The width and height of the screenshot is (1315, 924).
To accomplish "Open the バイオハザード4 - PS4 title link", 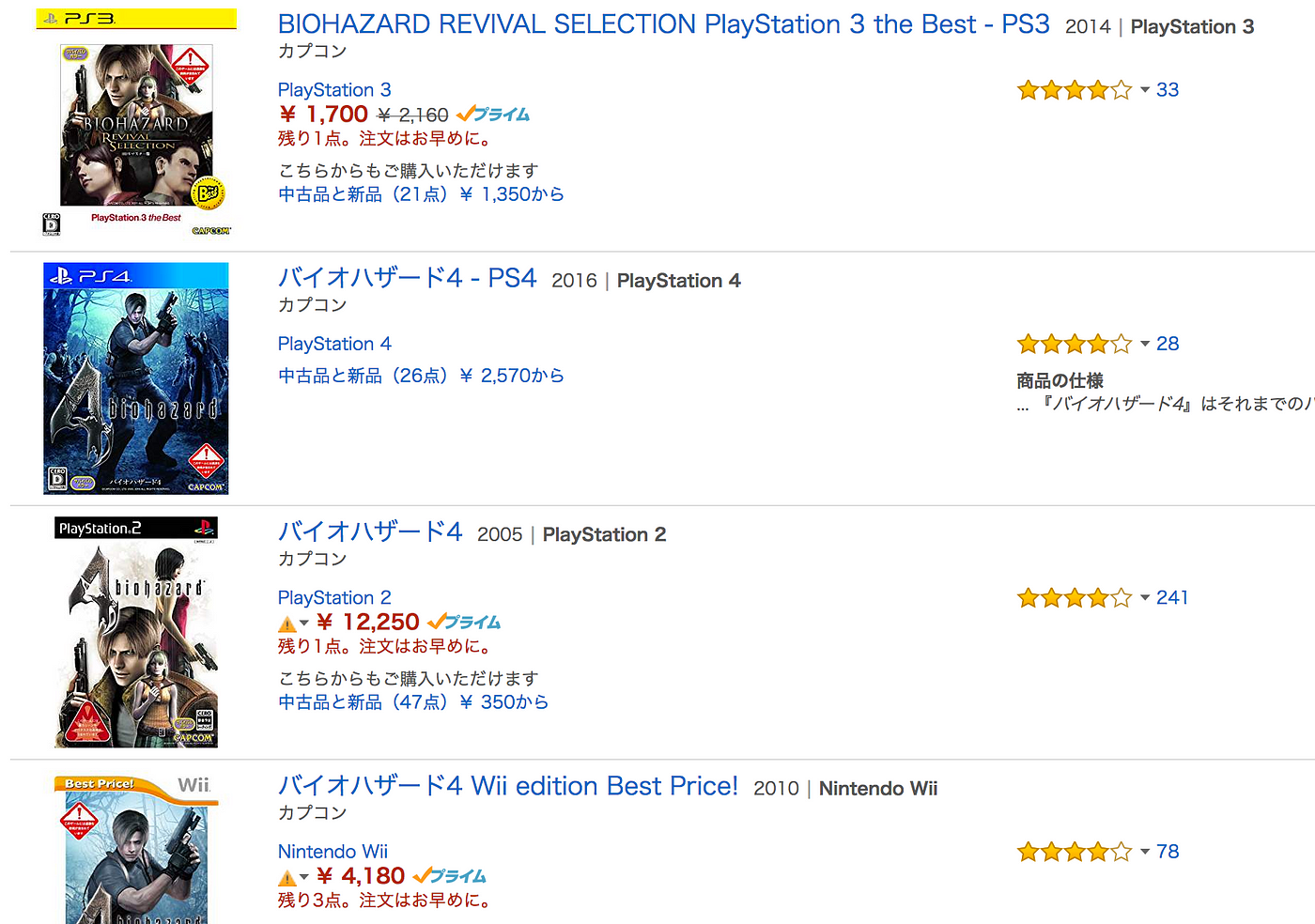I will [407, 278].
